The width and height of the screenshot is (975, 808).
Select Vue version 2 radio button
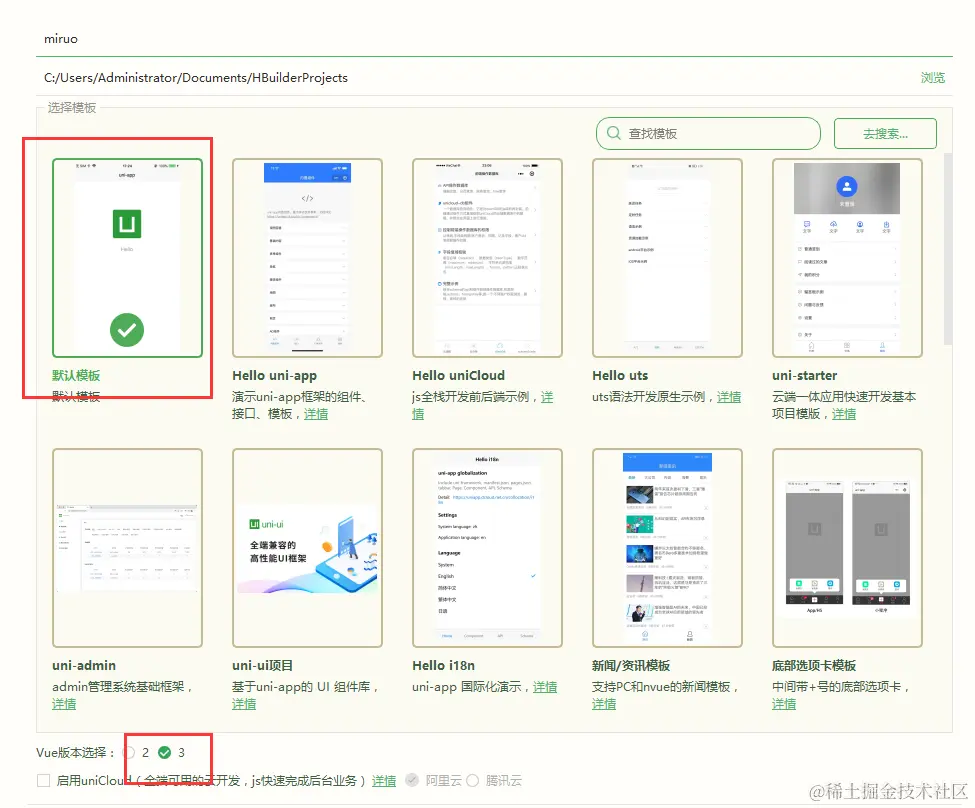pos(130,753)
